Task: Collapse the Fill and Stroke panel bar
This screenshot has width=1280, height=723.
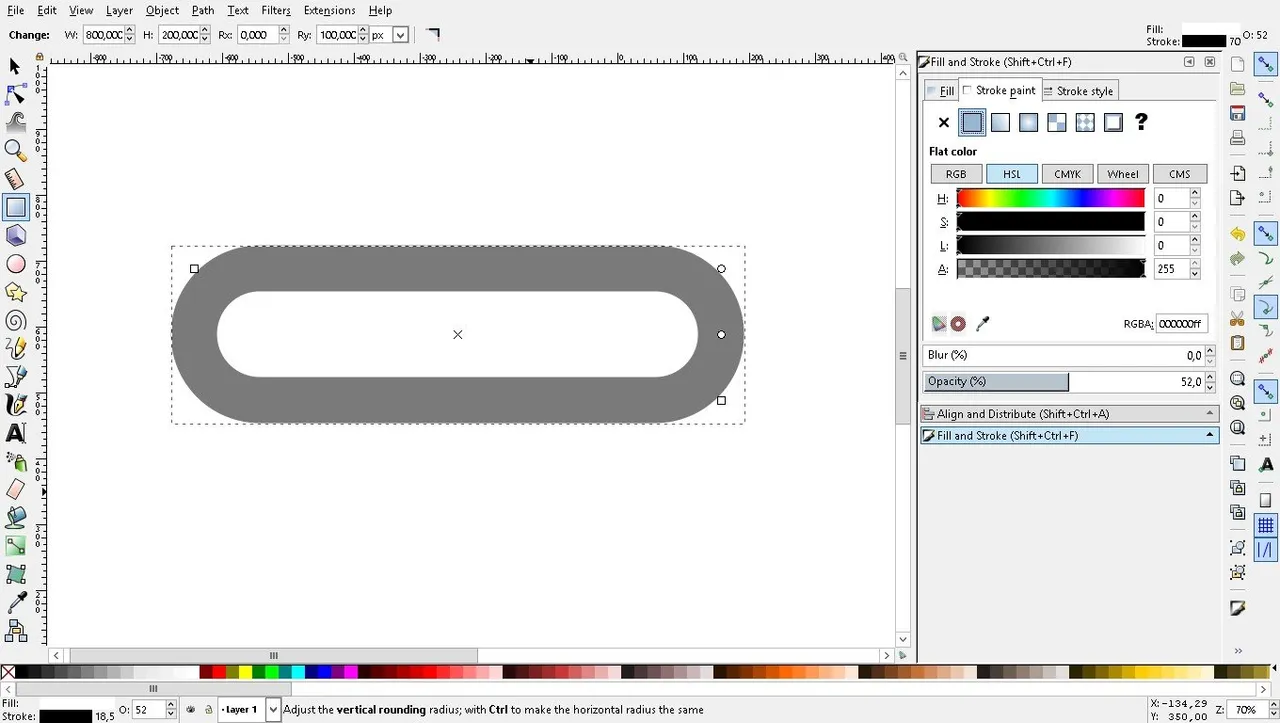Action: 1069,436
